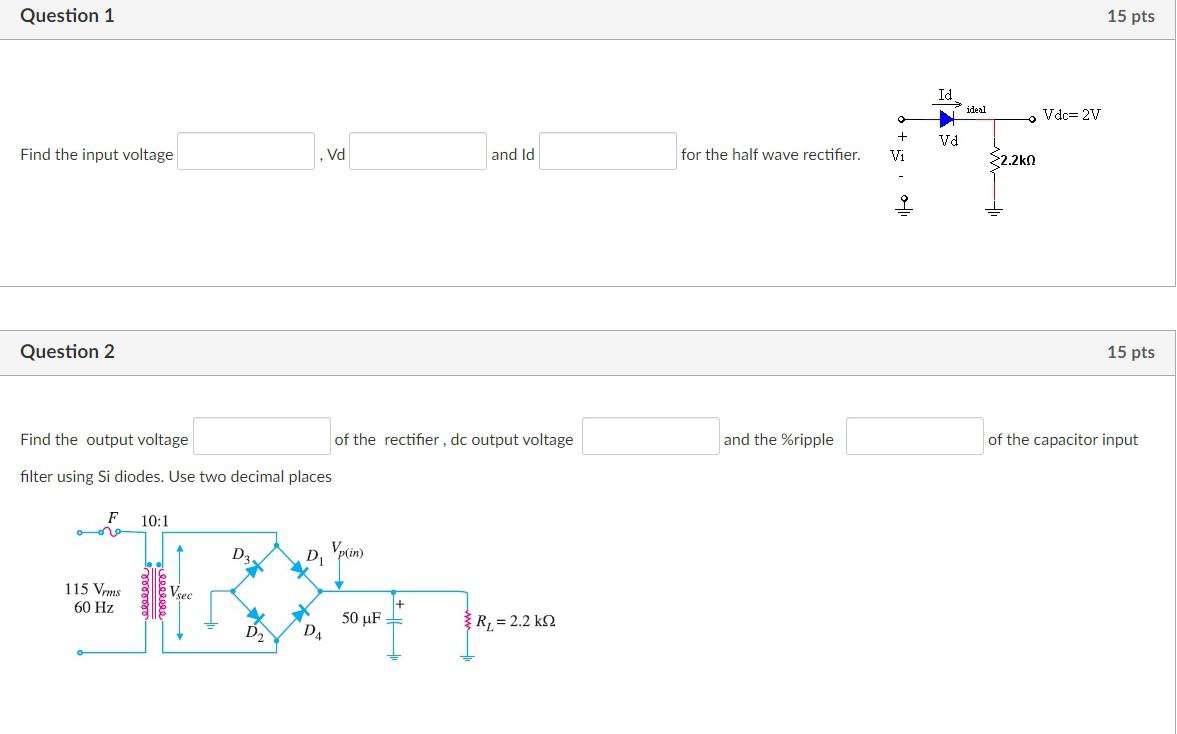Click the output voltage answer box in Question 2
This screenshot has height=734, width=1177.
tap(262, 435)
